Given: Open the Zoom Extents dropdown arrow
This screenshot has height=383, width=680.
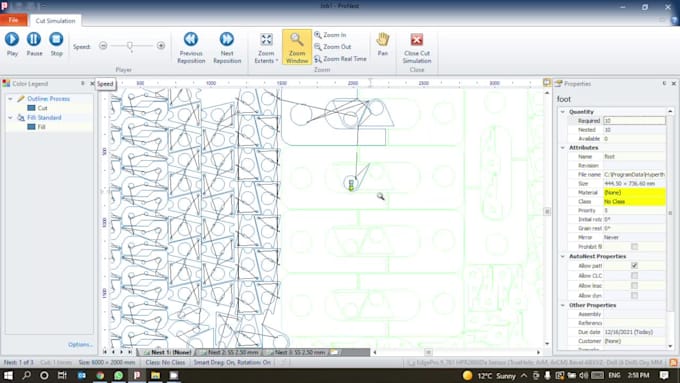Looking at the screenshot, I should pos(277,61).
